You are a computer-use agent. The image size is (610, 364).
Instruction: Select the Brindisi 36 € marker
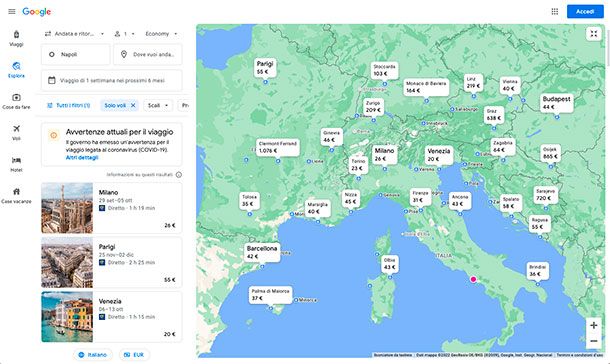[538, 271]
